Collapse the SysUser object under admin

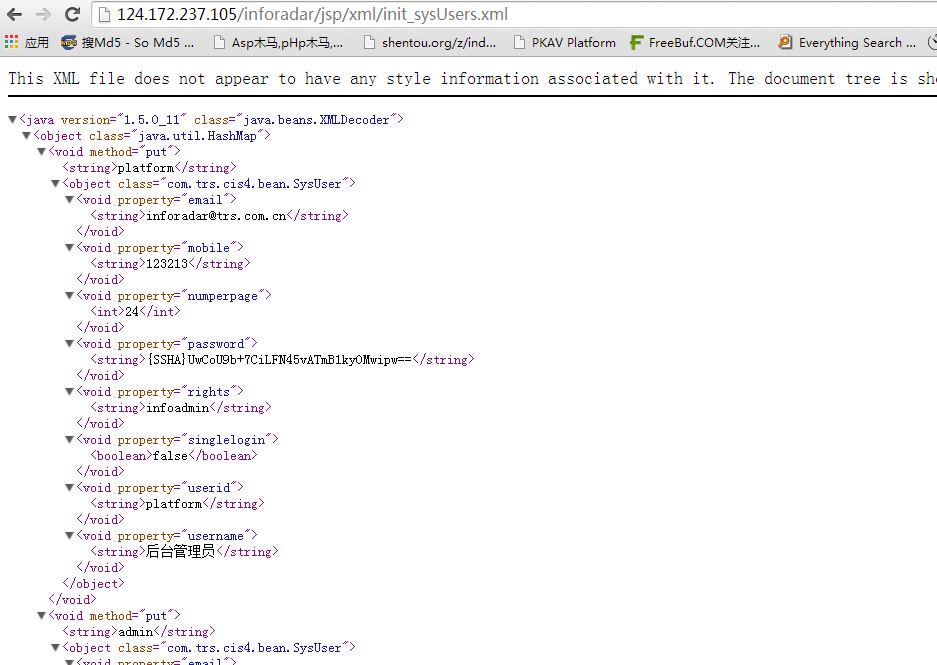coord(56,647)
